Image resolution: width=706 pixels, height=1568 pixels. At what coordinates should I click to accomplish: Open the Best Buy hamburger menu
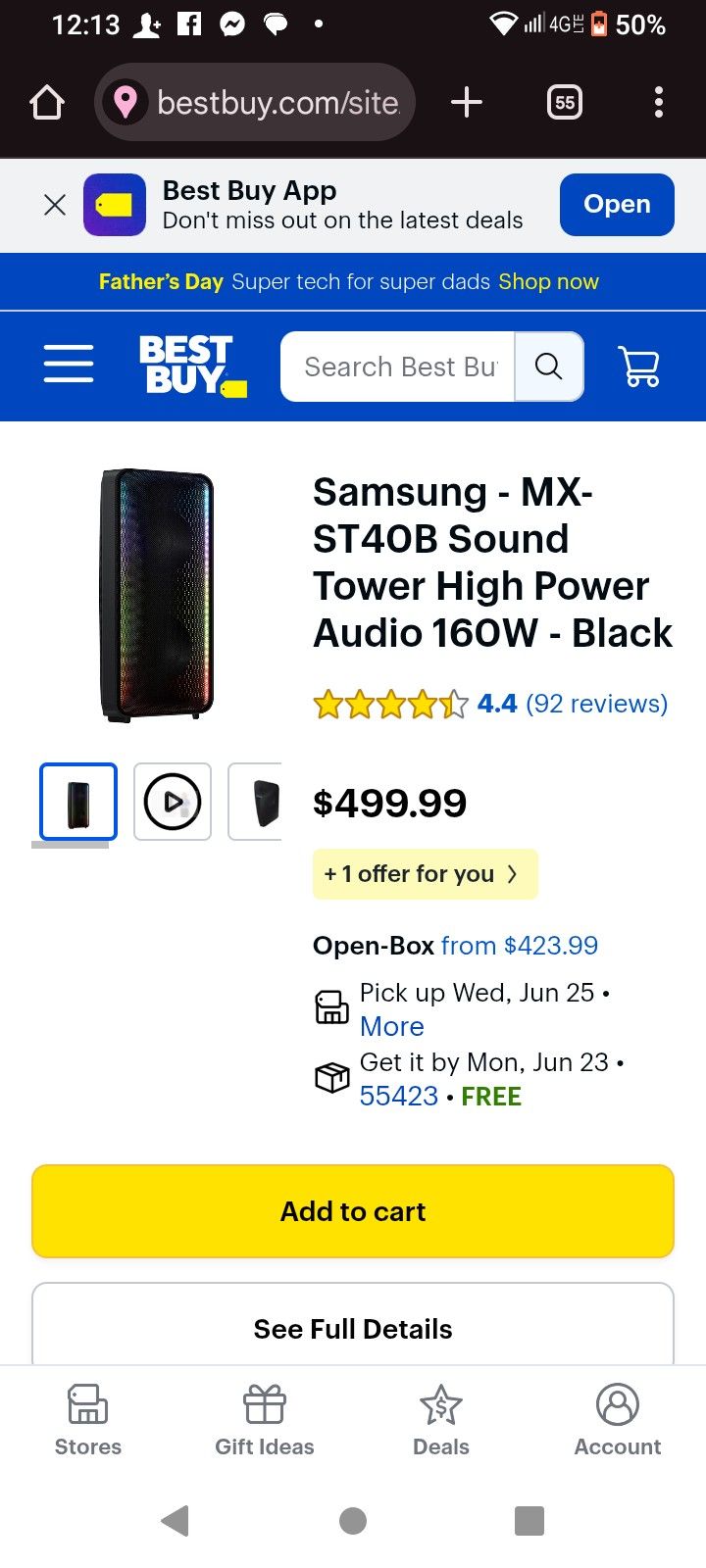coord(68,364)
